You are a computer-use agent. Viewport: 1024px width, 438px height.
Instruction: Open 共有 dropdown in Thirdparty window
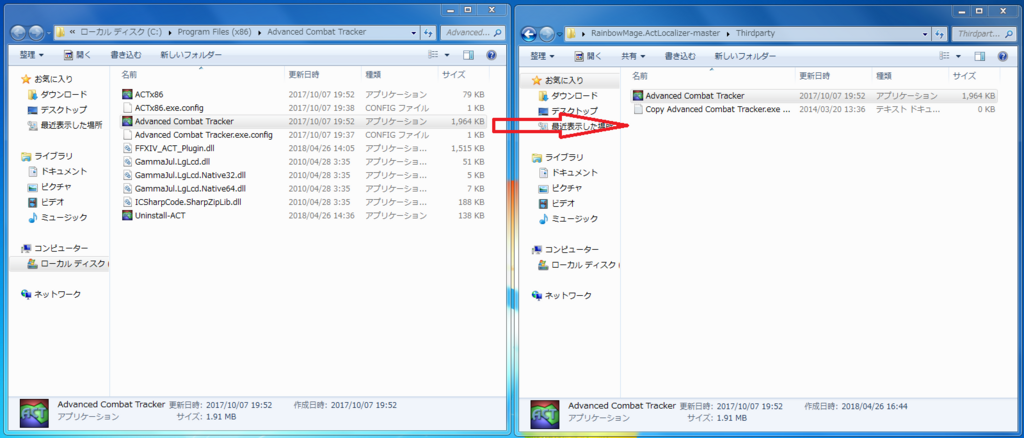coord(633,56)
